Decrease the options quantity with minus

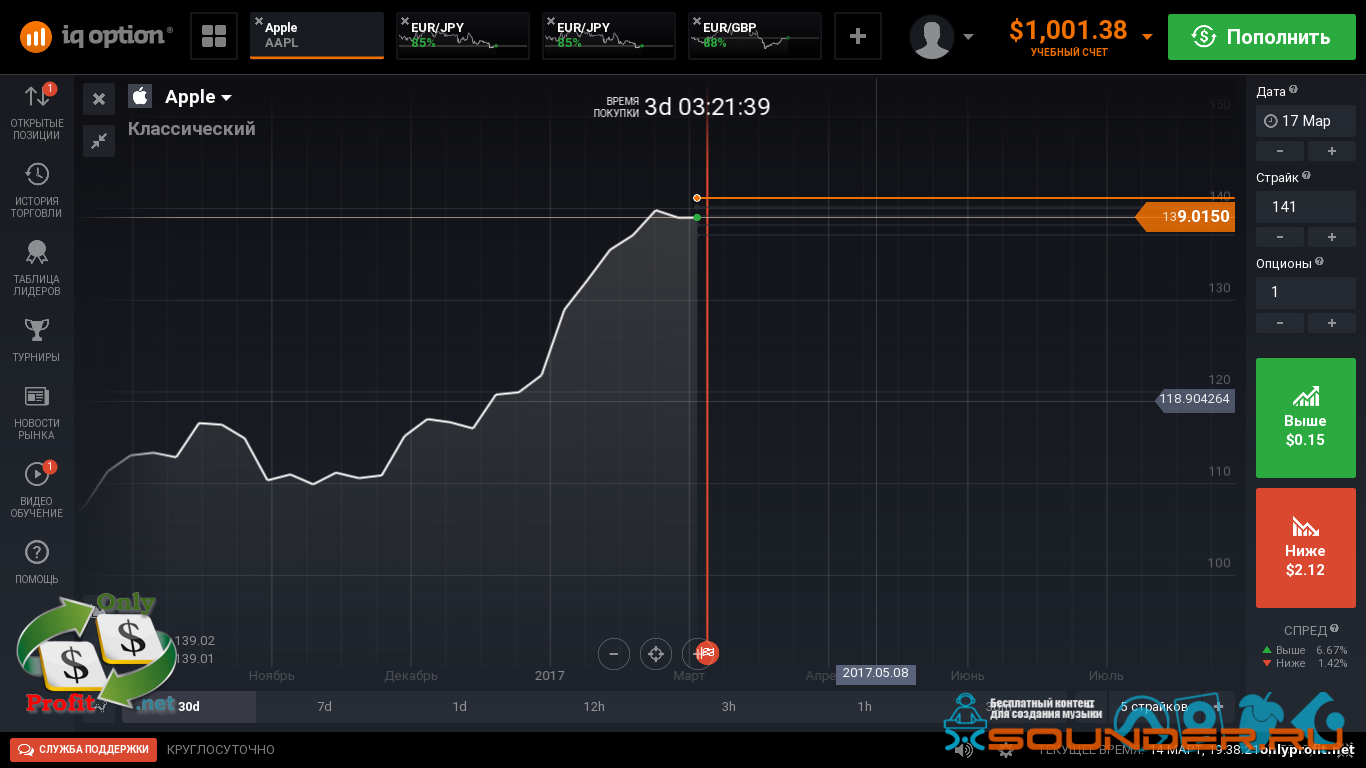click(1280, 323)
